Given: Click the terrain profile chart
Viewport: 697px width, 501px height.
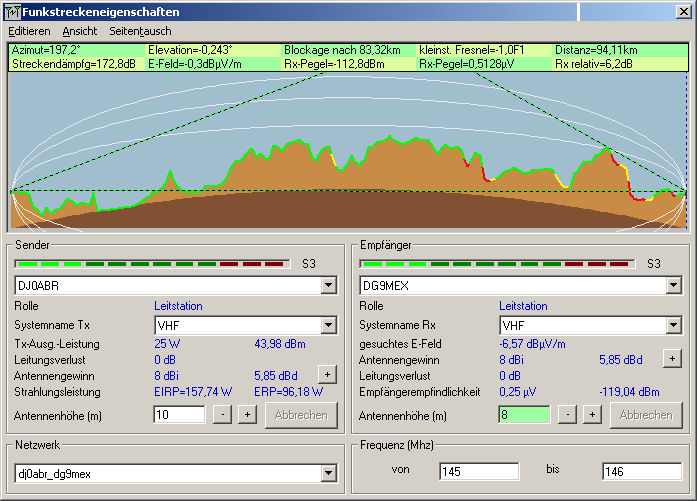Looking at the screenshot, I should coord(348,151).
